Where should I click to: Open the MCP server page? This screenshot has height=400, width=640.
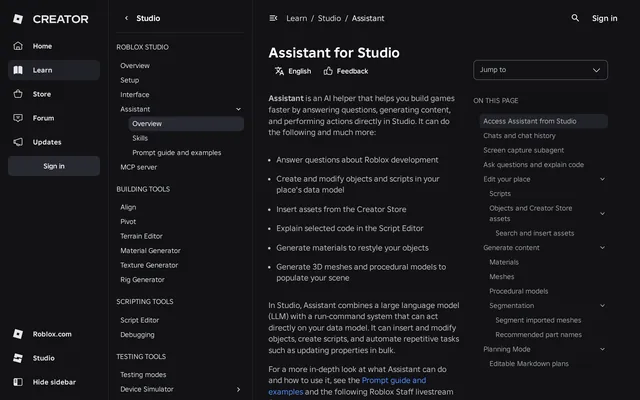pyautogui.click(x=138, y=167)
